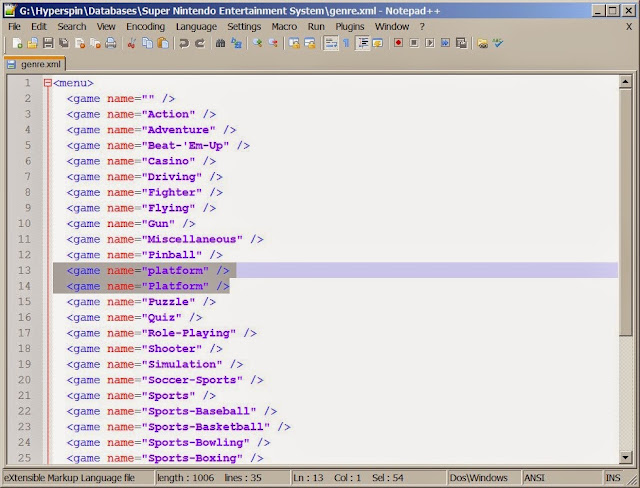
Task: Open the File menu
Action: coord(14,27)
